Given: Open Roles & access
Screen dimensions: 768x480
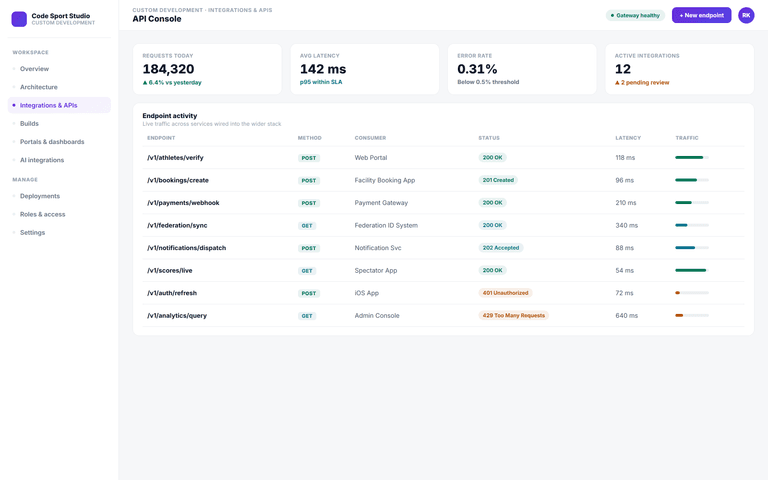Looking at the screenshot, I should point(59,214).
